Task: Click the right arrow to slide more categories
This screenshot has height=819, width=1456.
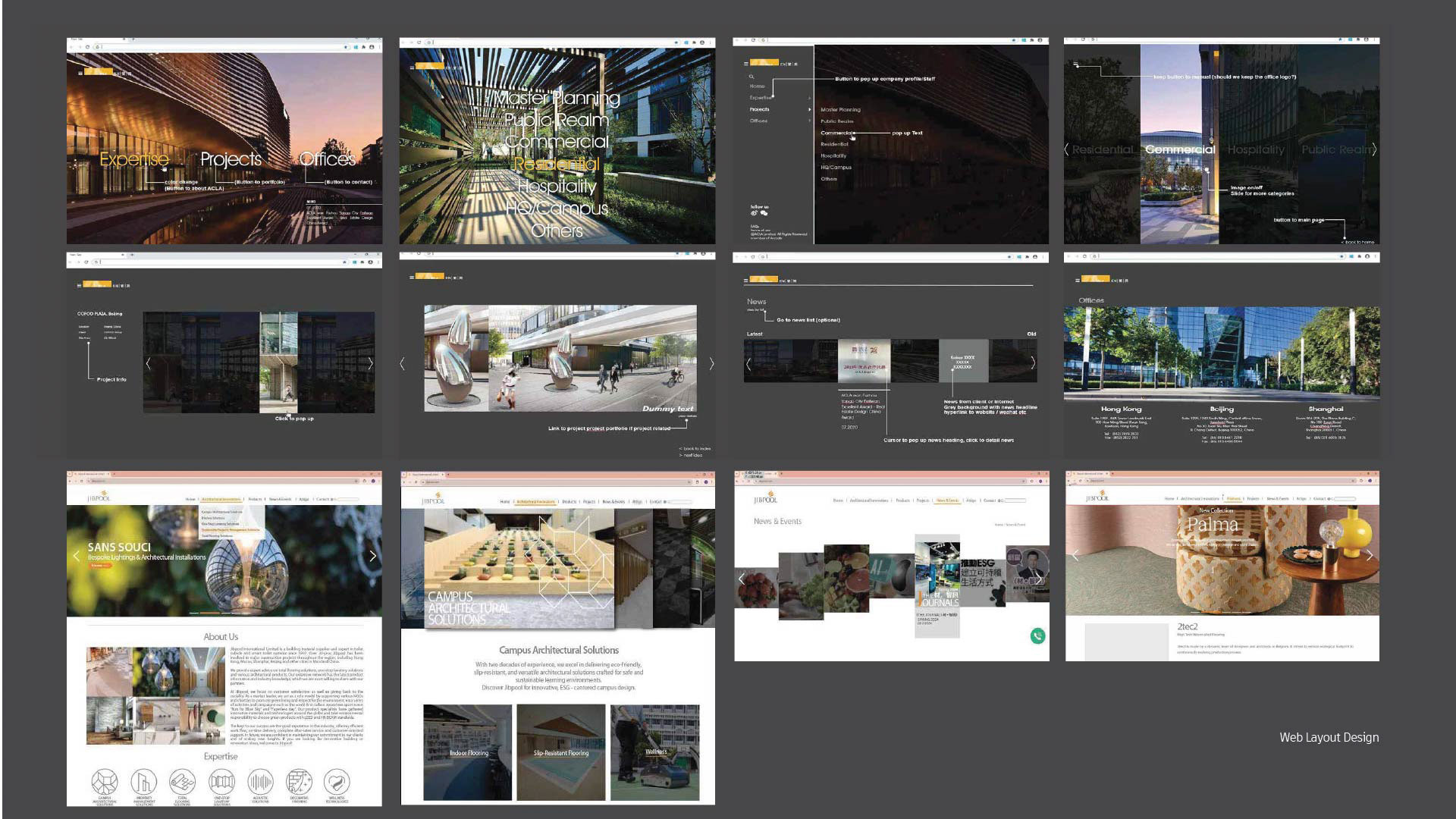Action: [x=1374, y=150]
